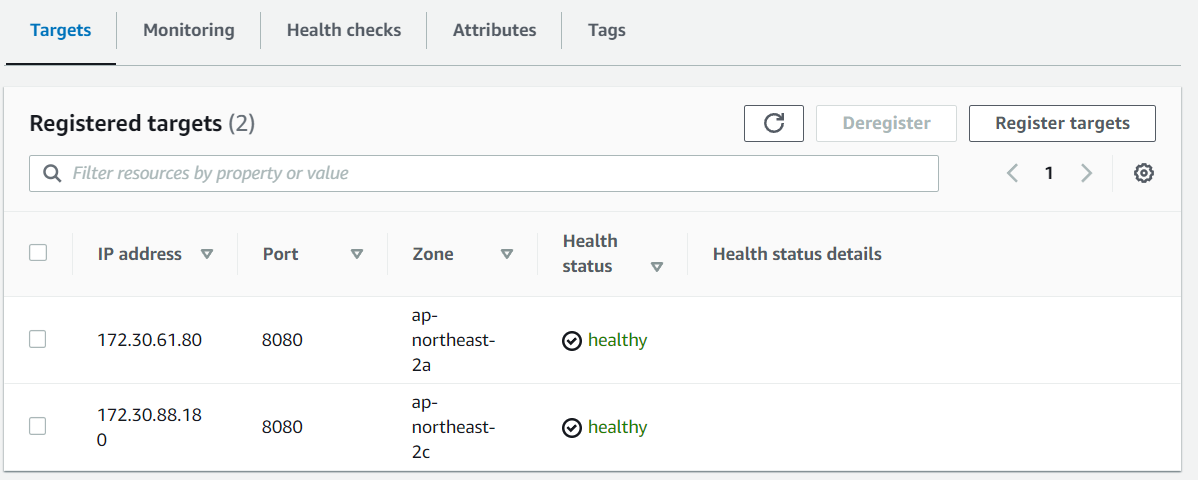Click healthy status icon for 172.30.88.180
The height and width of the screenshot is (480, 1198).
572,428
